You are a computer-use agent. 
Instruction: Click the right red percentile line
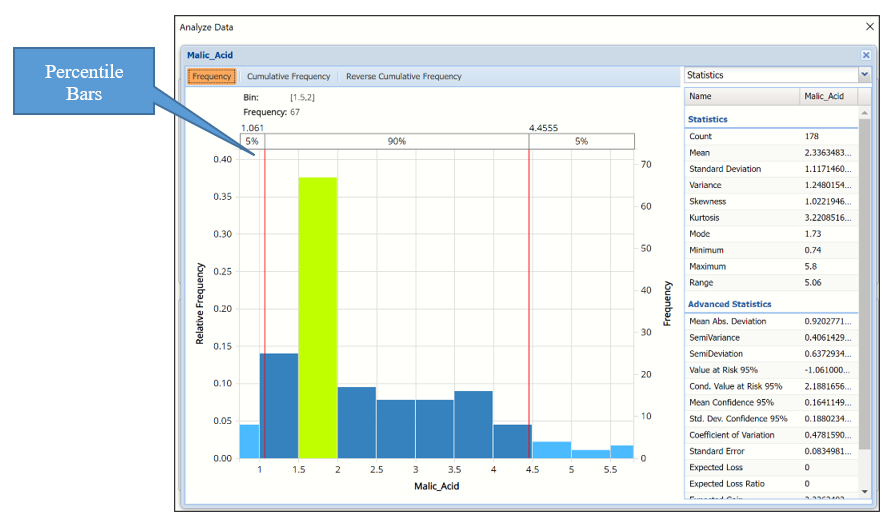[x=529, y=300]
